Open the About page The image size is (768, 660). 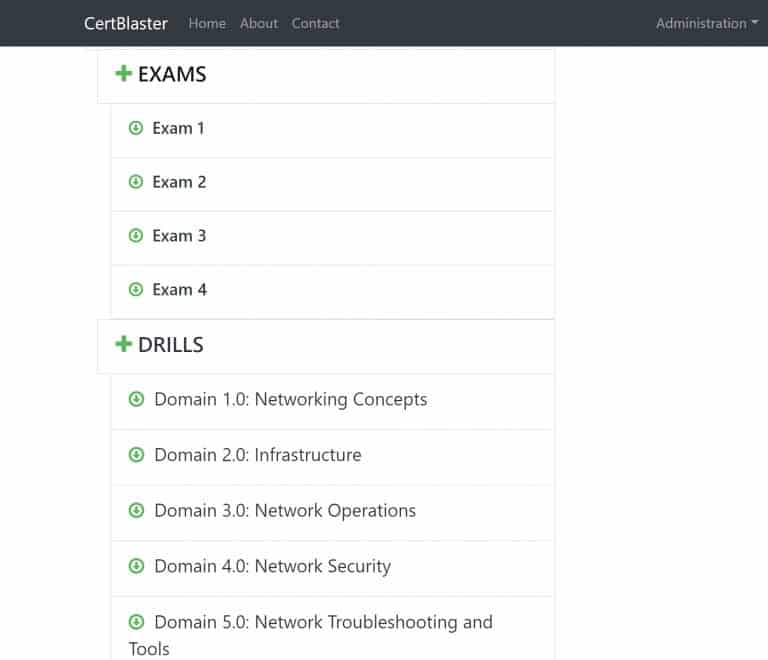pyautogui.click(x=259, y=23)
